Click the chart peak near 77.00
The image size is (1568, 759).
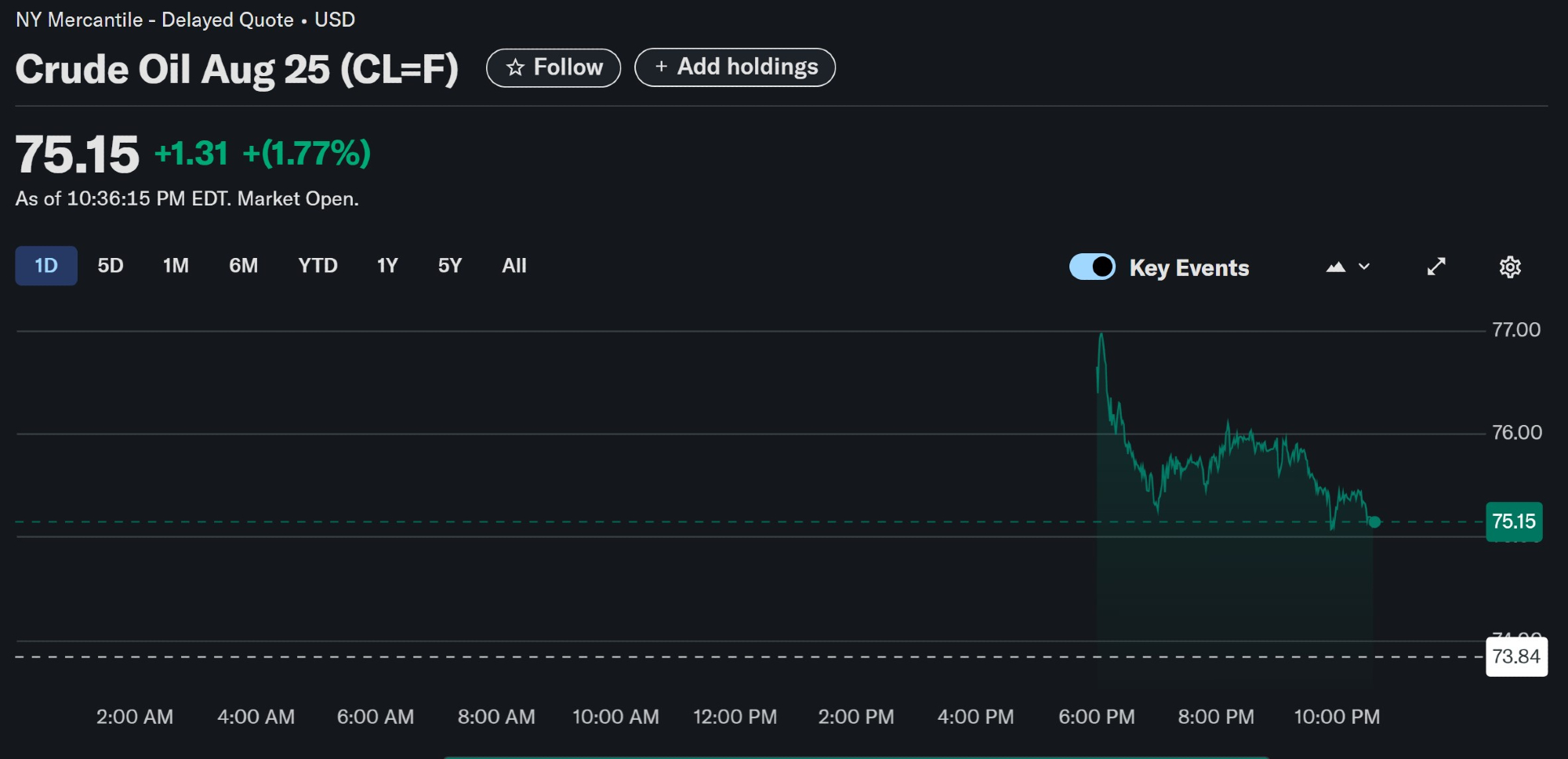[x=1102, y=336]
